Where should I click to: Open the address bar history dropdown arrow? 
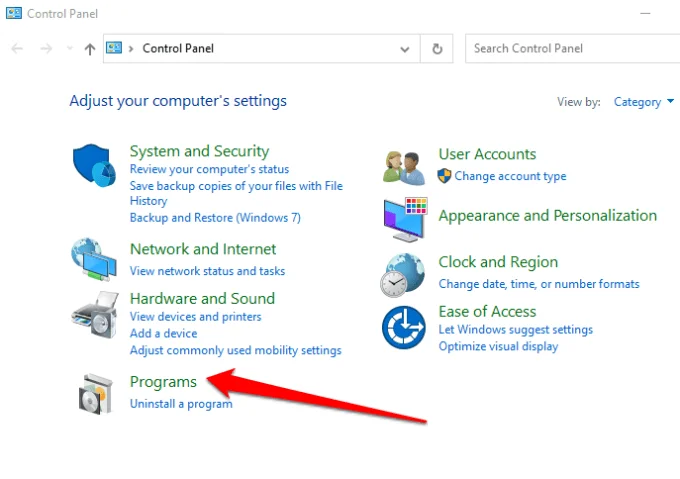[405, 48]
